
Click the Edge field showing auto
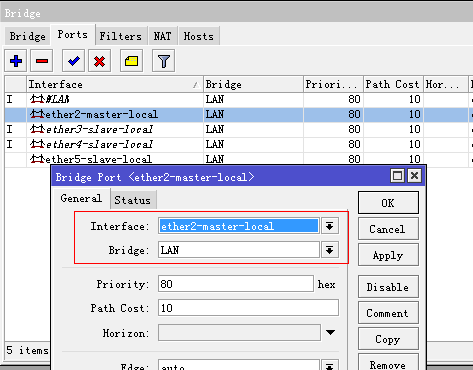point(239,365)
